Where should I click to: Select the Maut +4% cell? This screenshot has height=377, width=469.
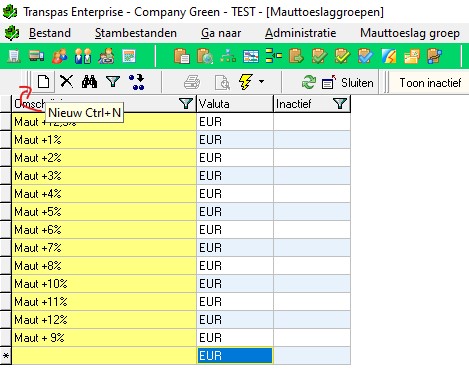[x=104, y=194]
